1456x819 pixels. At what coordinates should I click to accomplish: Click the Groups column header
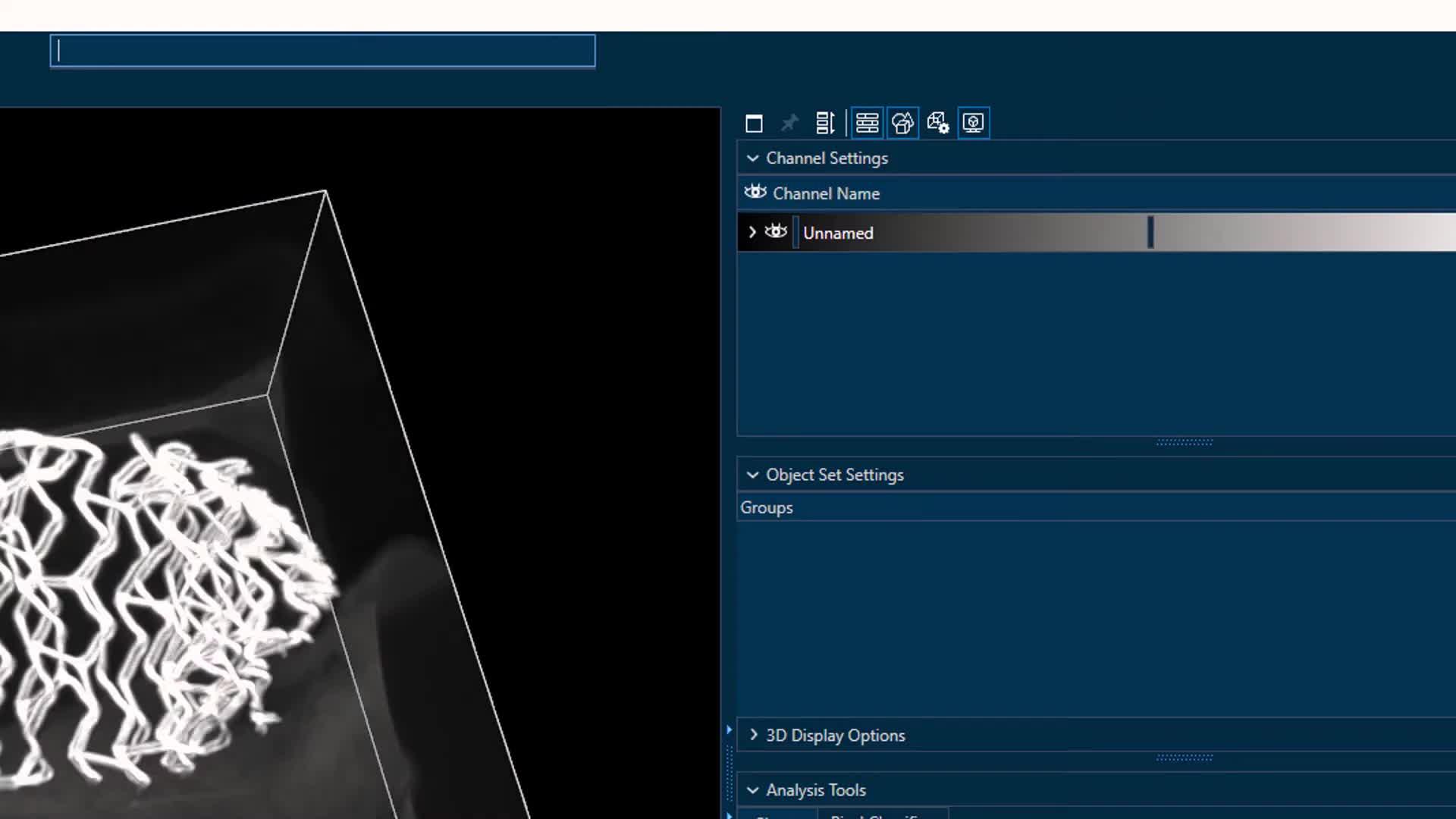[x=766, y=508]
